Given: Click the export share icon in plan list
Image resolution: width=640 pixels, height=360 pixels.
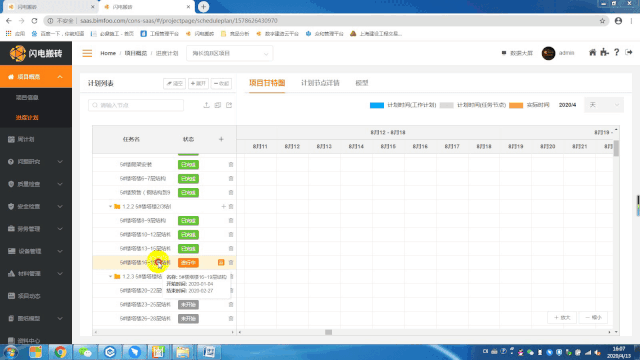Looking at the screenshot, I should point(229,105).
